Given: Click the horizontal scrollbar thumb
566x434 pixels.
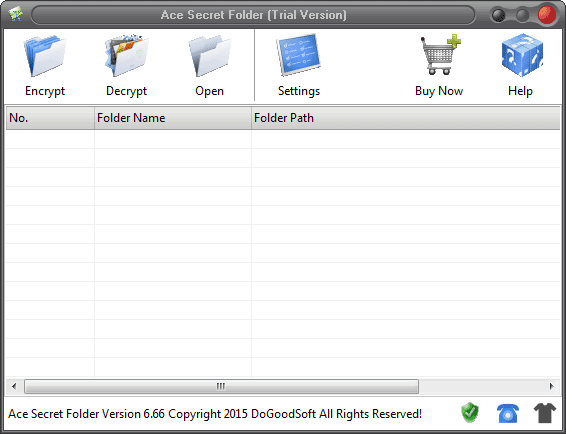Looking at the screenshot, I should tap(221, 386).
